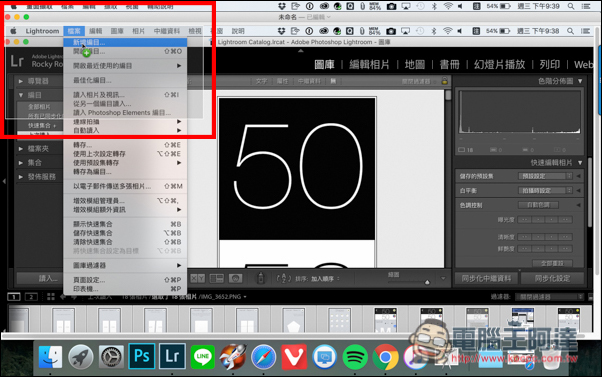The height and width of the screenshot is (377, 602).
Task: Click 自動色調 auto tone button
Action: coord(538,205)
